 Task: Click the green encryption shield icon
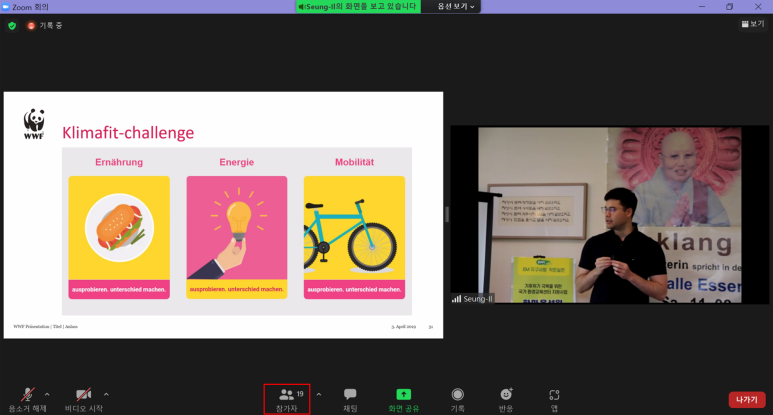coord(12,26)
